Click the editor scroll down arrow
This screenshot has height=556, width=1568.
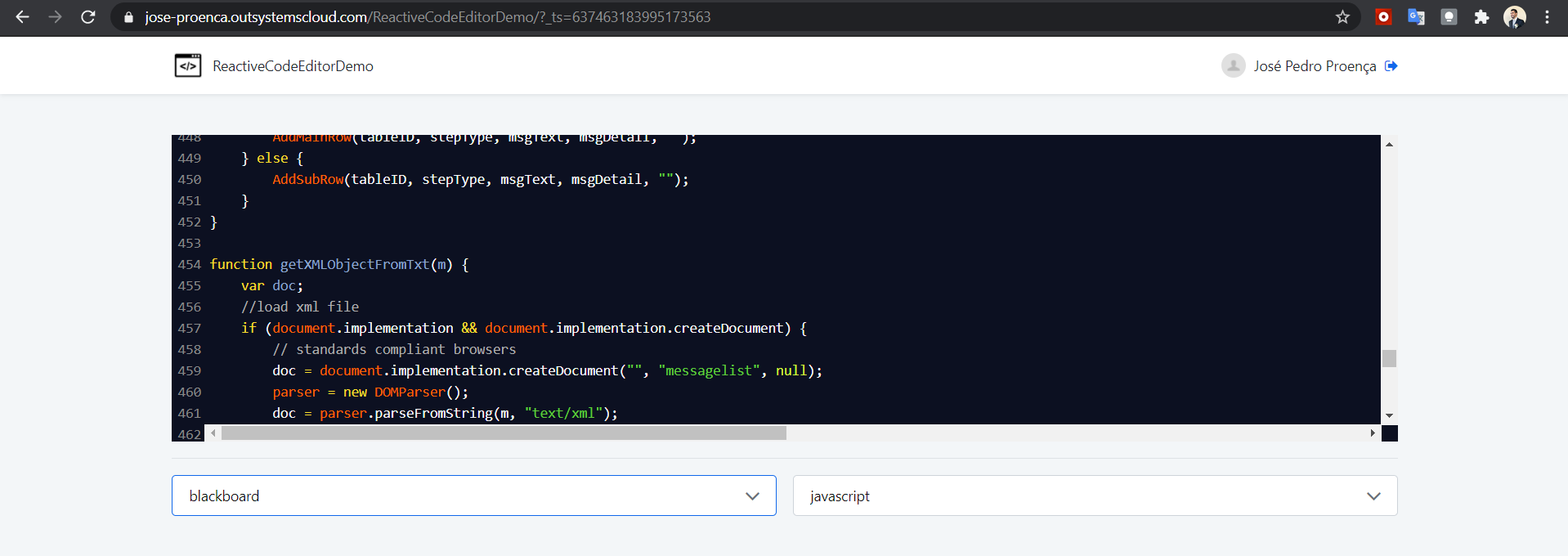(1389, 416)
